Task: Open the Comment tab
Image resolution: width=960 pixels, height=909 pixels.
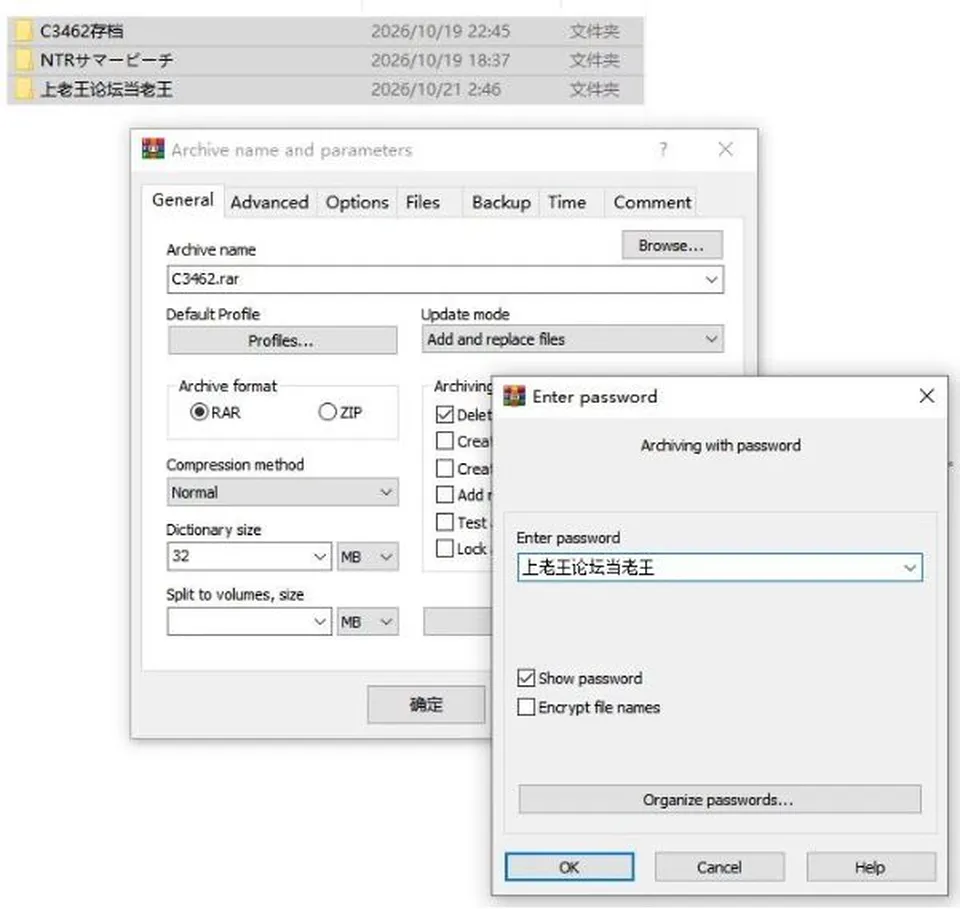Action: click(x=653, y=203)
